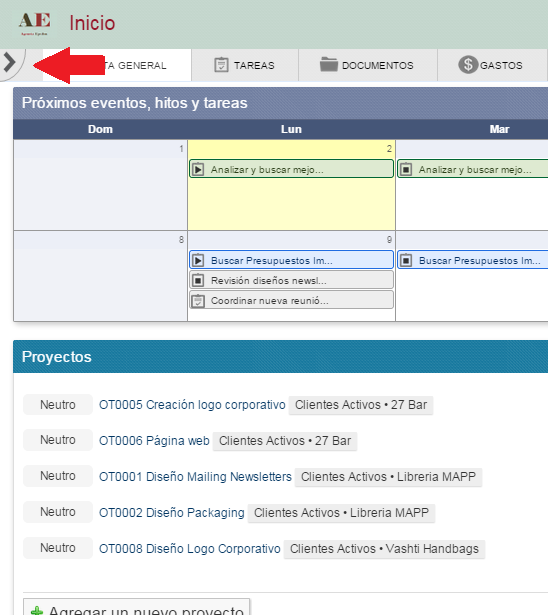Image resolution: width=548 pixels, height=615 pixels.
Task: Open project OT0001 Diseño Mailing Newsletters
Action: (195, 477)
